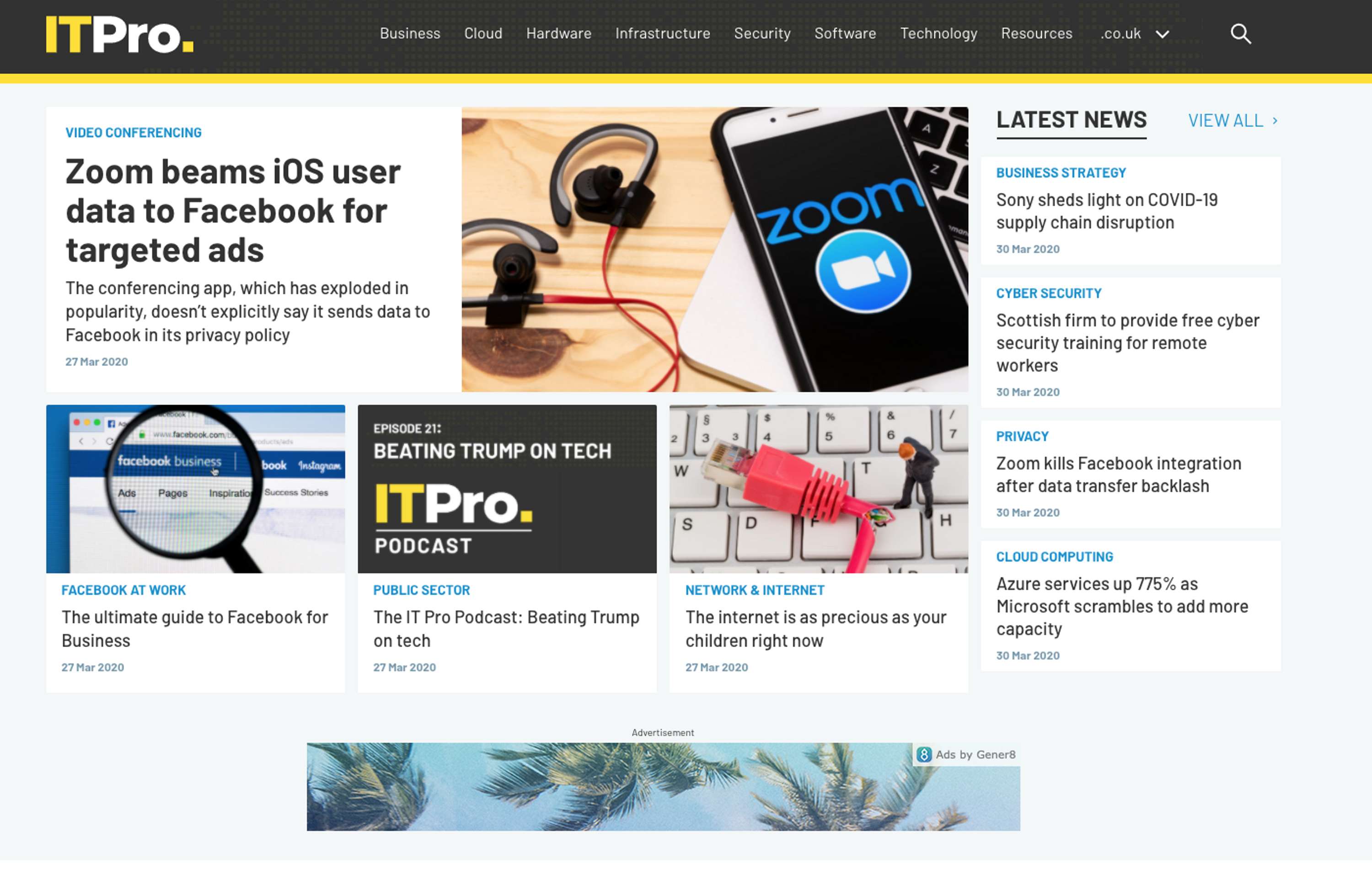Click the Advertisement caption text
This screenshot has width=1372, height=875.
pyautogui.click(x=663, y=732)
